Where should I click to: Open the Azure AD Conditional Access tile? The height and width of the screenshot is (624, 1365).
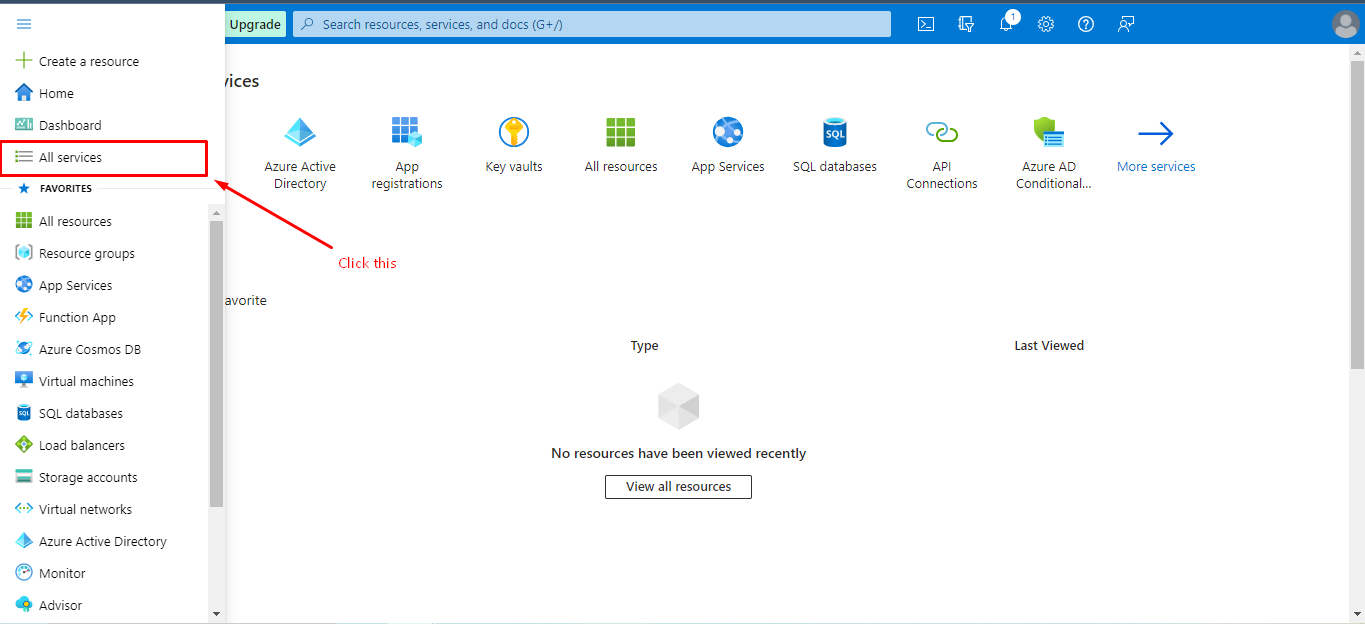tap(1053, 153)
